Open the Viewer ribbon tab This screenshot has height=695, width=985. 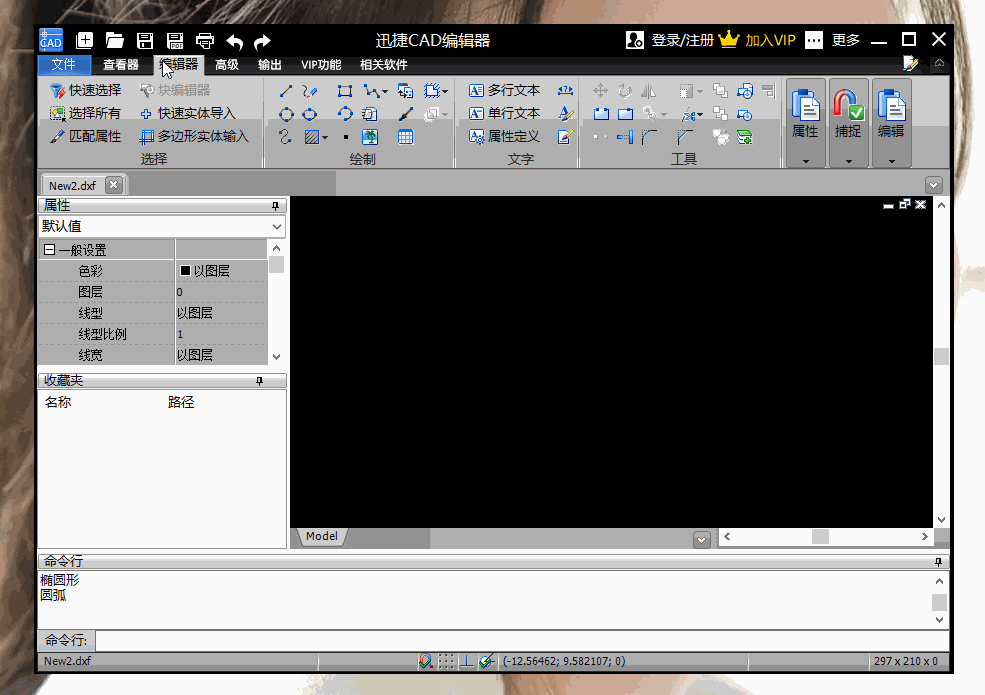[121, 65]
